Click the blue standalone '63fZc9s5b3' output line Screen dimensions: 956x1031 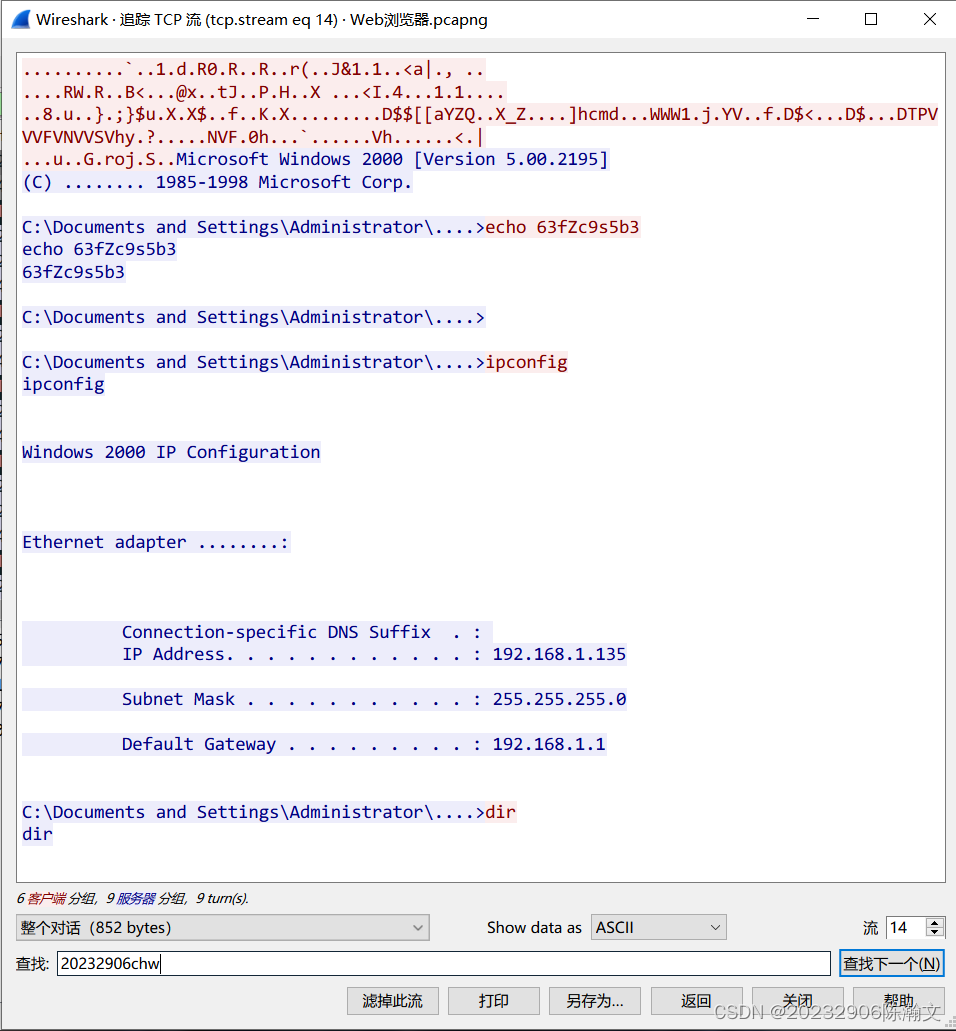(x=73, y=272)
